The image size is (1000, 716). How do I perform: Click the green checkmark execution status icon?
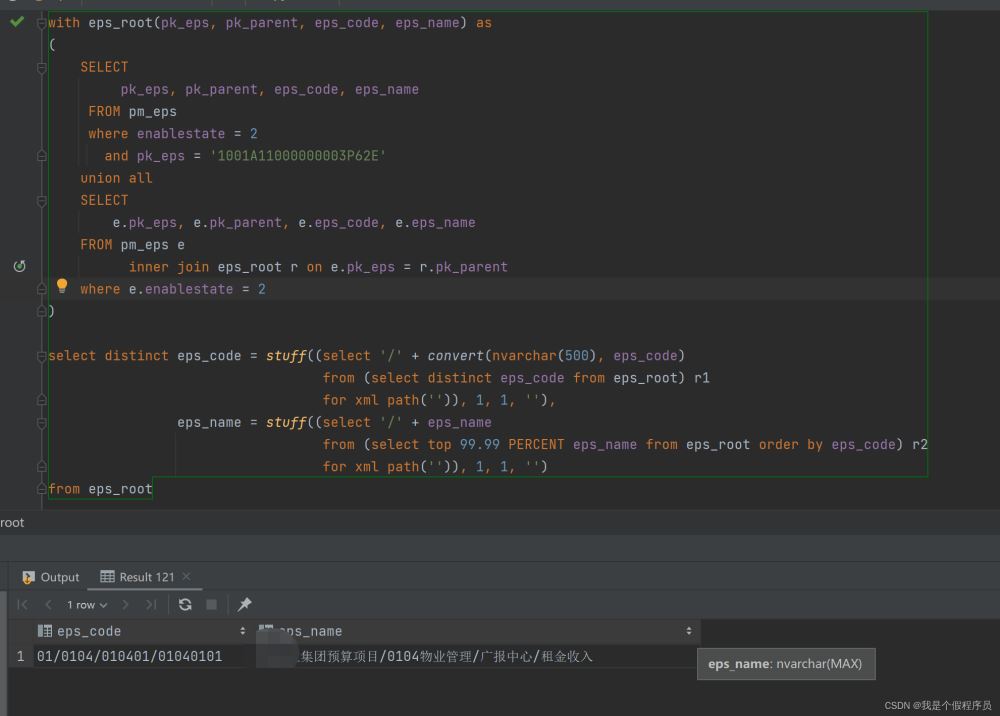(x=17, y=21)
